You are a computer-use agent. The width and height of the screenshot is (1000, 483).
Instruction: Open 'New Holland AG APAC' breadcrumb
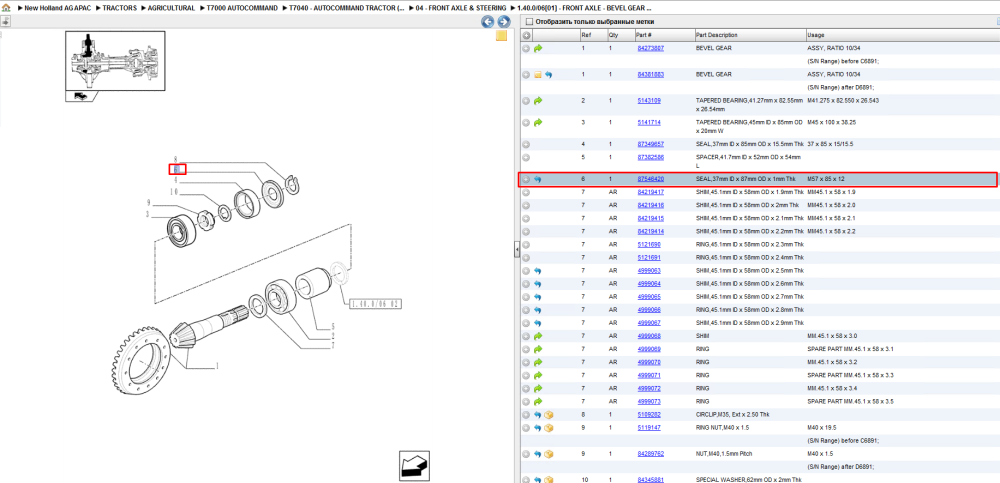57,8
